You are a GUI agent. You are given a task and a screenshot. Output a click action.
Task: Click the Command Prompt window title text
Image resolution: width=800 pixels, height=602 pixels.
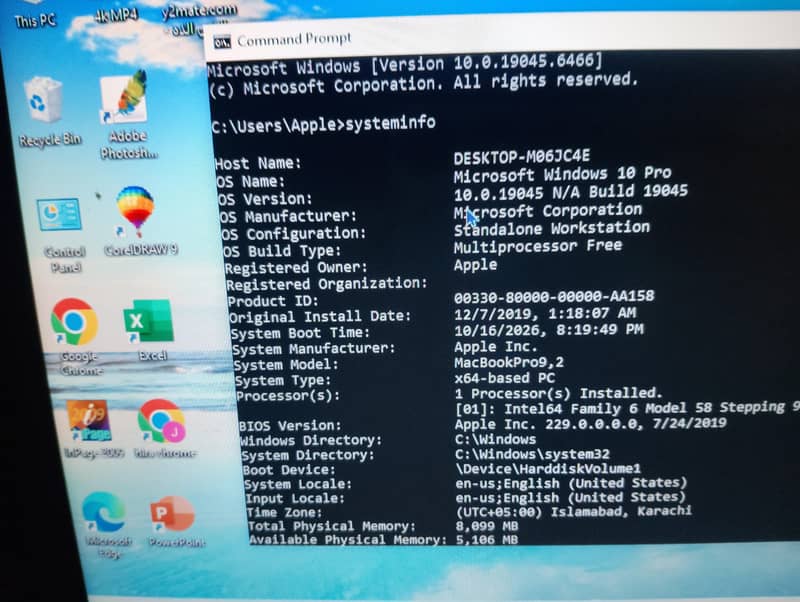pos(294,40)
